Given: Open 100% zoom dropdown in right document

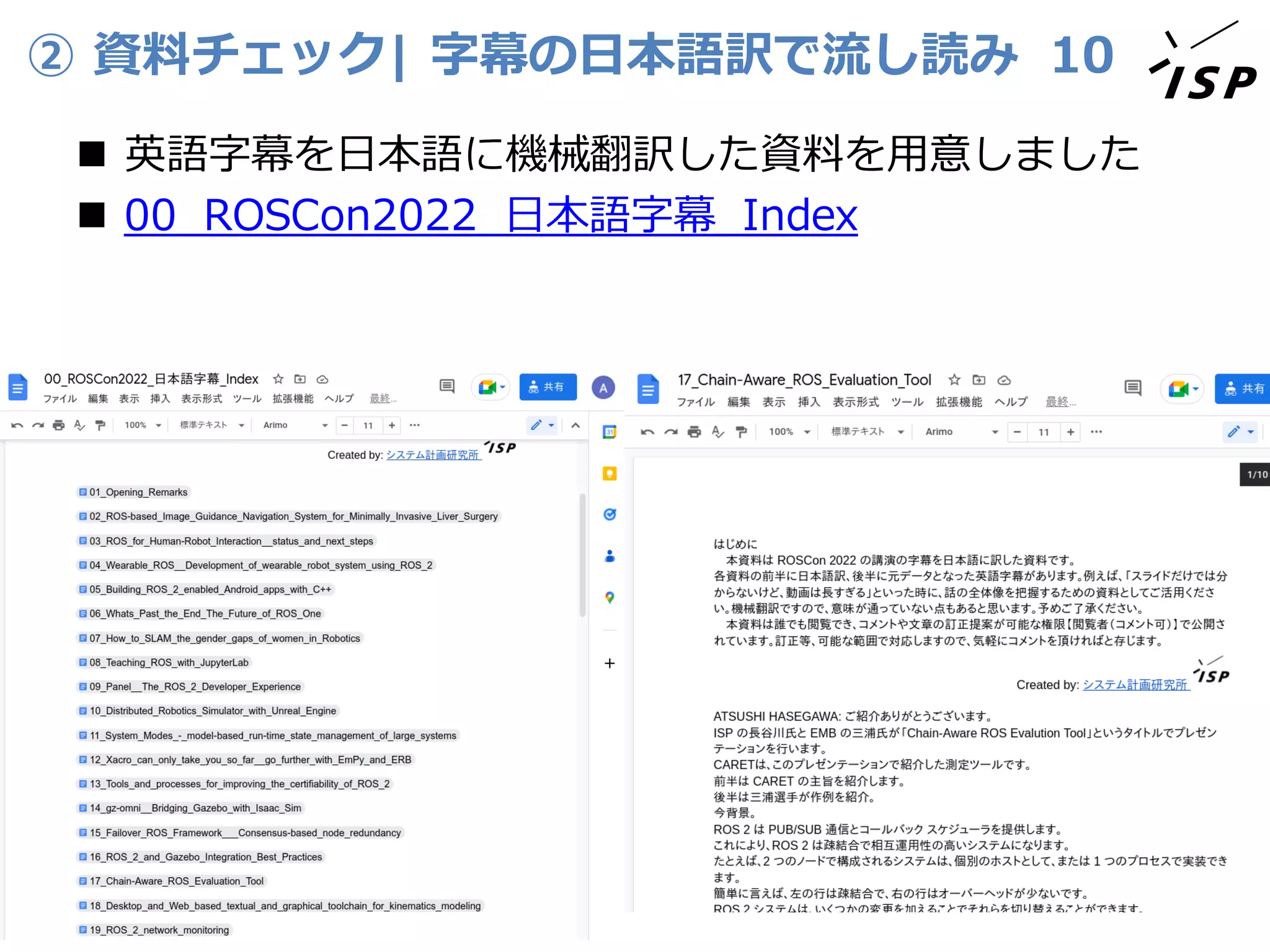Looking at the screenshot, I should [x=789, y=432].
